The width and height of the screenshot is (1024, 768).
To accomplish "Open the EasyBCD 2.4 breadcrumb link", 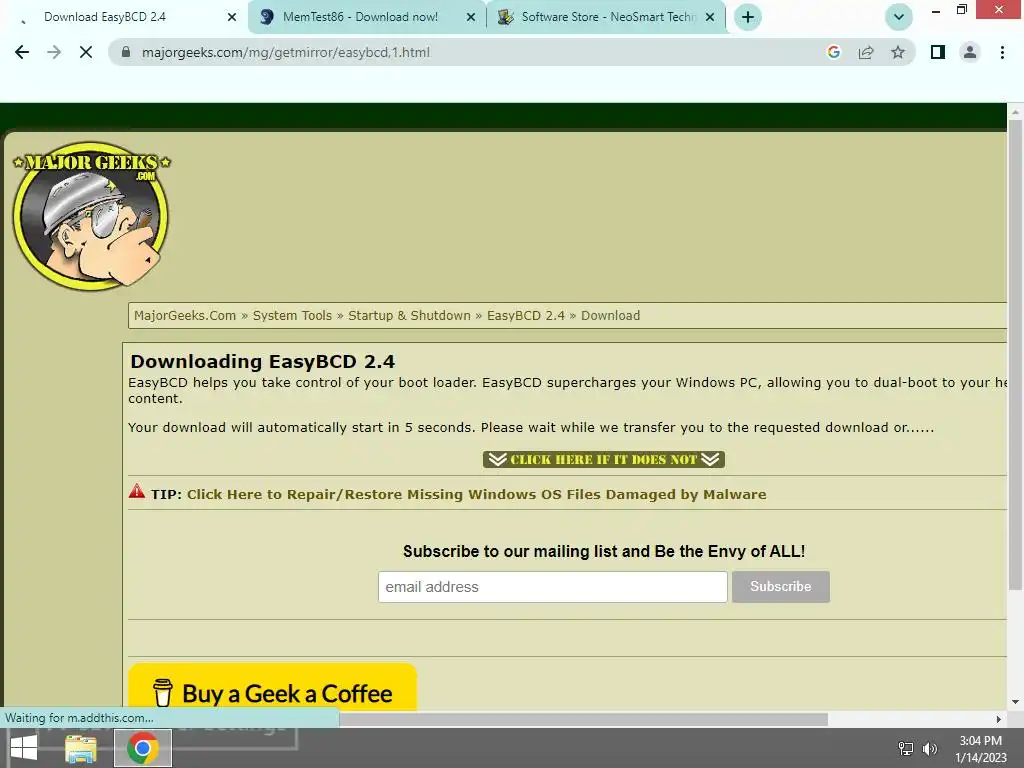I will [526, 315].
